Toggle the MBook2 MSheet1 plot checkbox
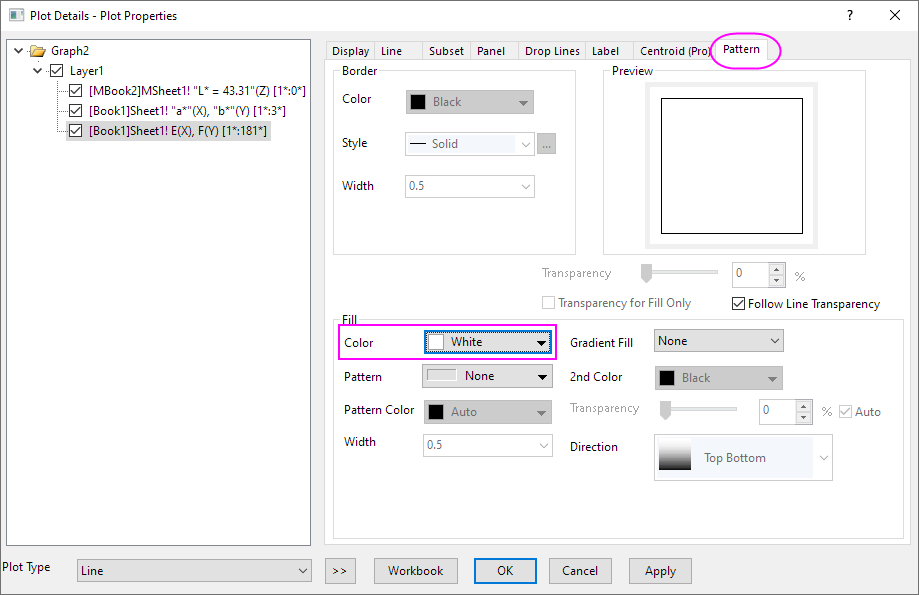 pyautogui.click(x=75, y=91)
